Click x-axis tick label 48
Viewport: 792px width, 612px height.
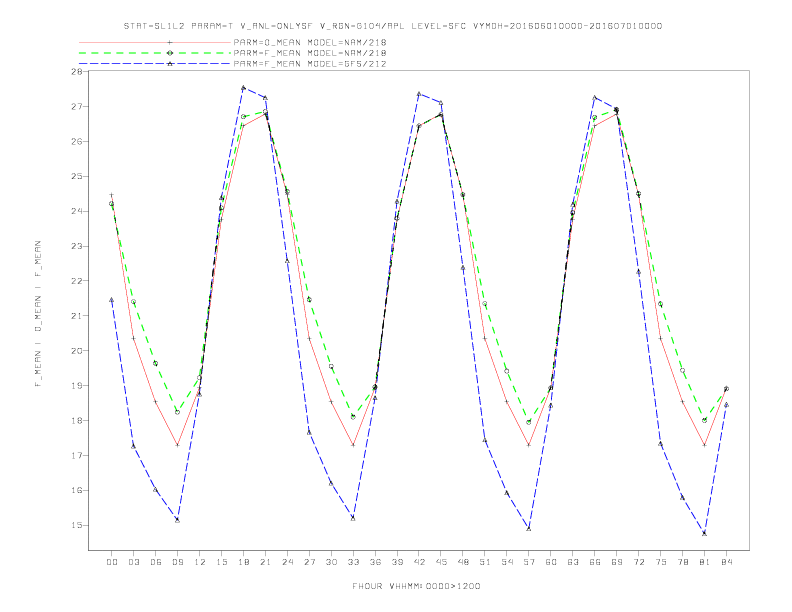pyautogui.click(x=463, y=562)
